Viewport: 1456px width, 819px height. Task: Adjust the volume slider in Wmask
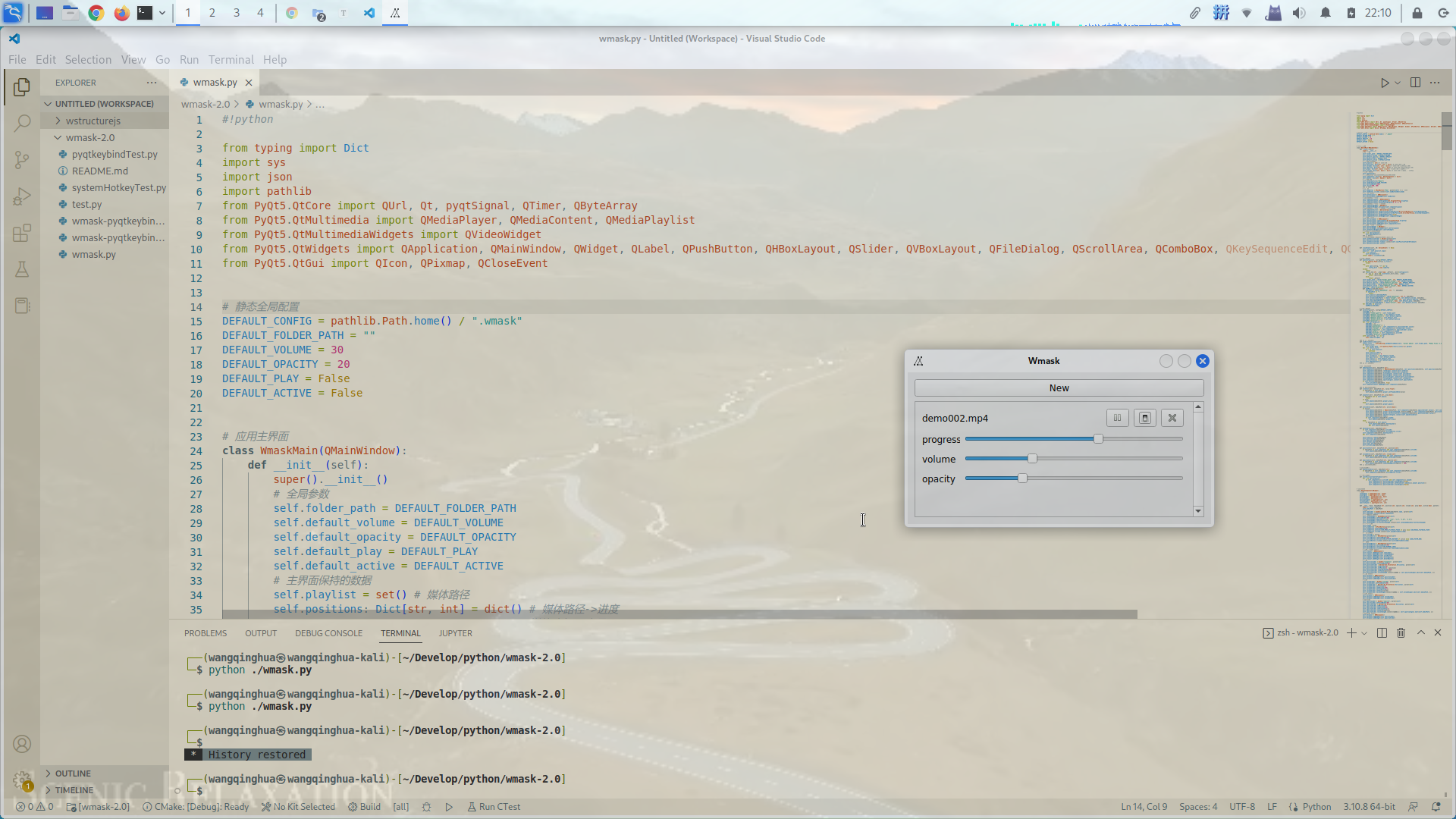(1074, 459)
